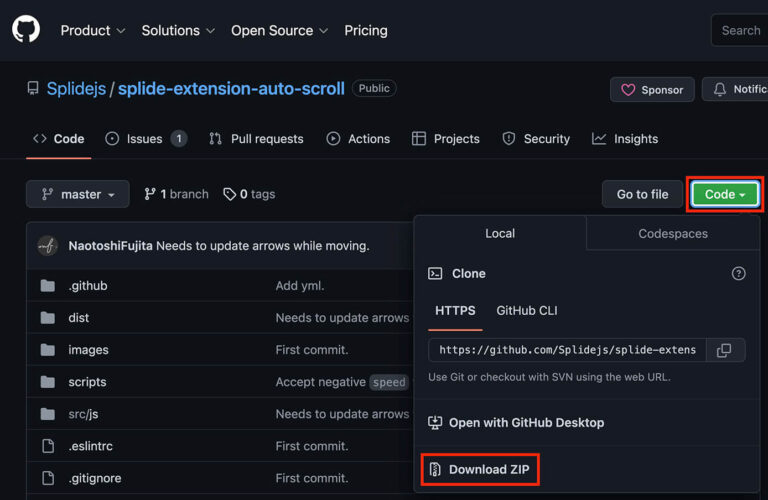Copy the HTTPS clone URL to clipboard
The image size is (768, 500).
coord(725,350)
